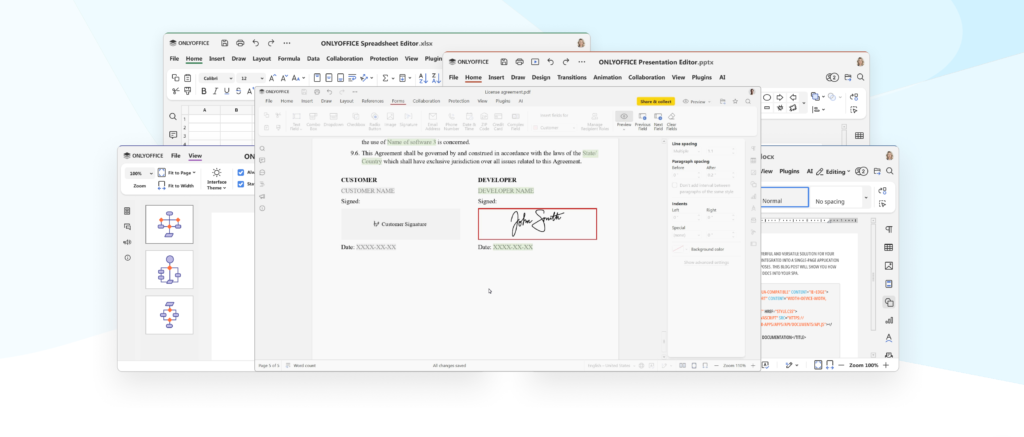The height and width of the screenshot is (437, 1024).
Task: Click John Smith signature field
Action: pyautogui.click(x=537, y=224)
